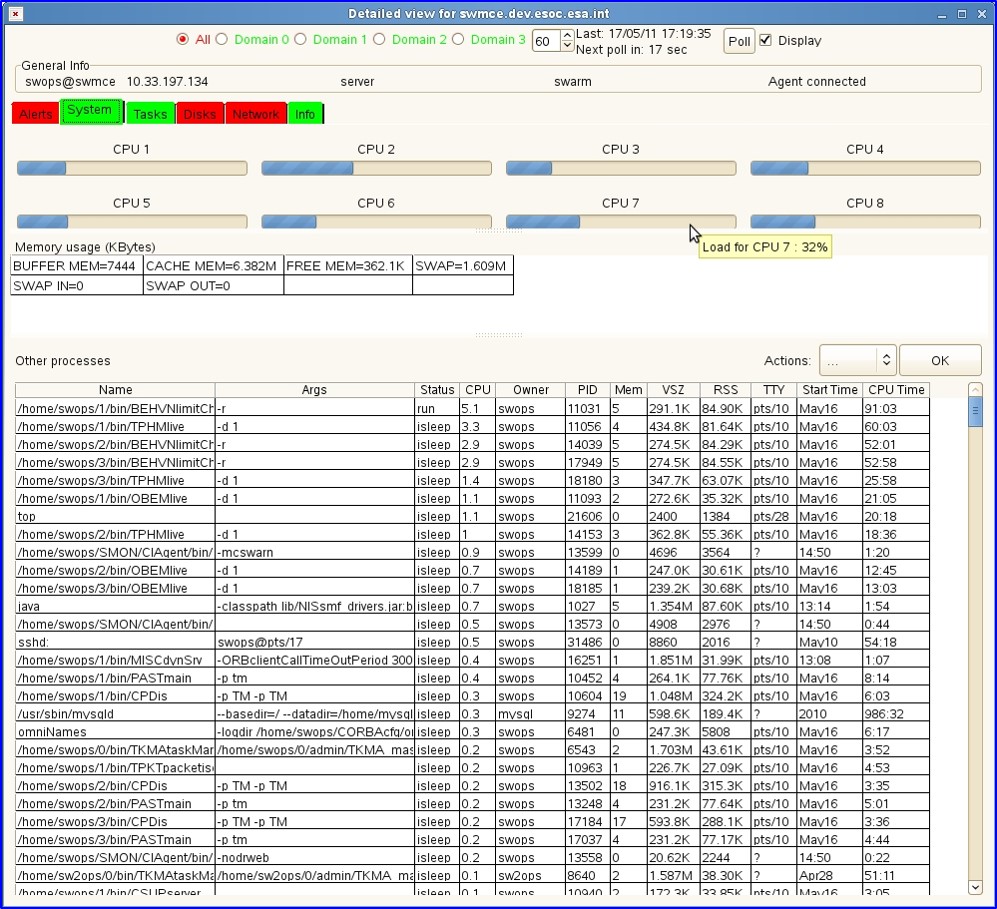Sort by the Owner column header

[x=531, y=390]
